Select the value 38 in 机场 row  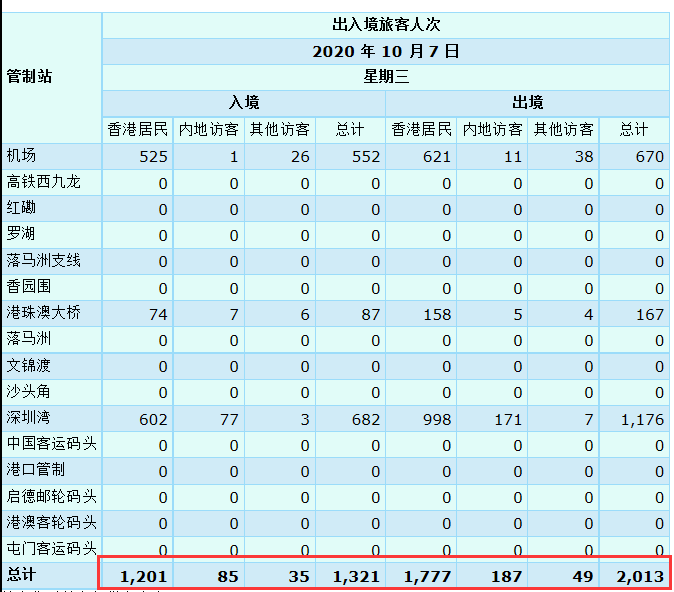(584, 157)
